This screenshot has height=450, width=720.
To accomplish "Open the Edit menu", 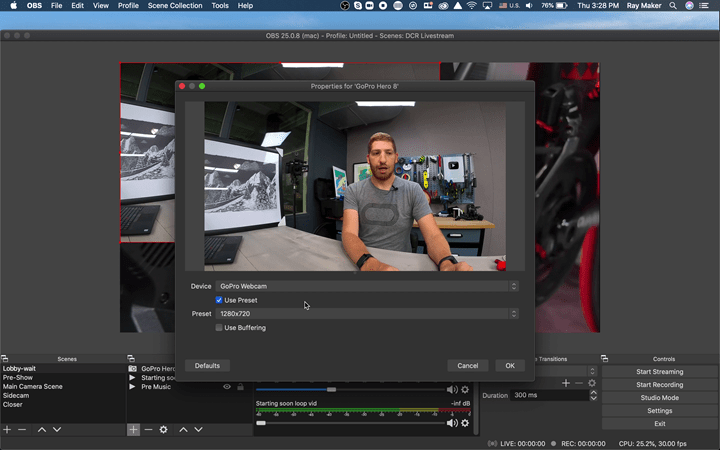I will 77,6.
